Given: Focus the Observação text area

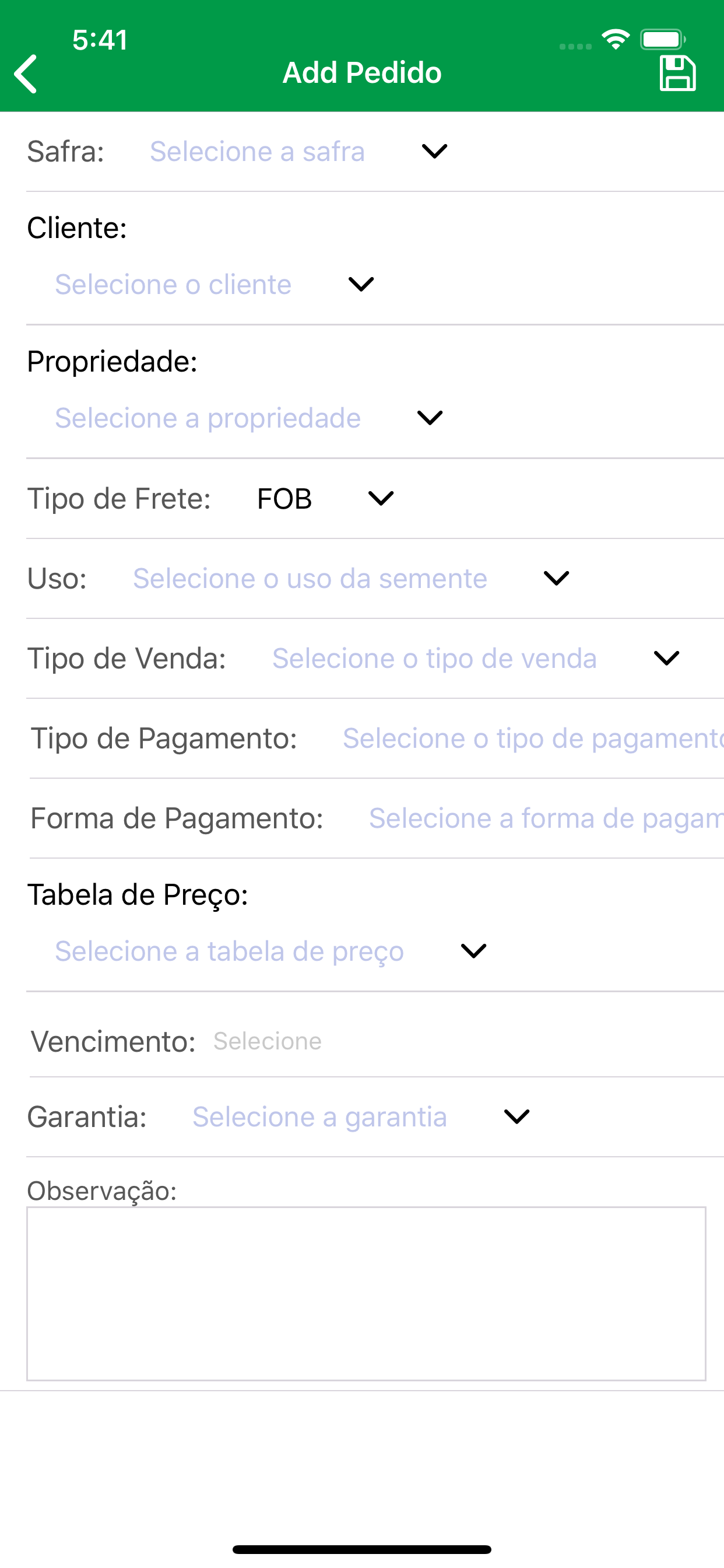Looking at the screenshot, I should [x=366, y=1293].
